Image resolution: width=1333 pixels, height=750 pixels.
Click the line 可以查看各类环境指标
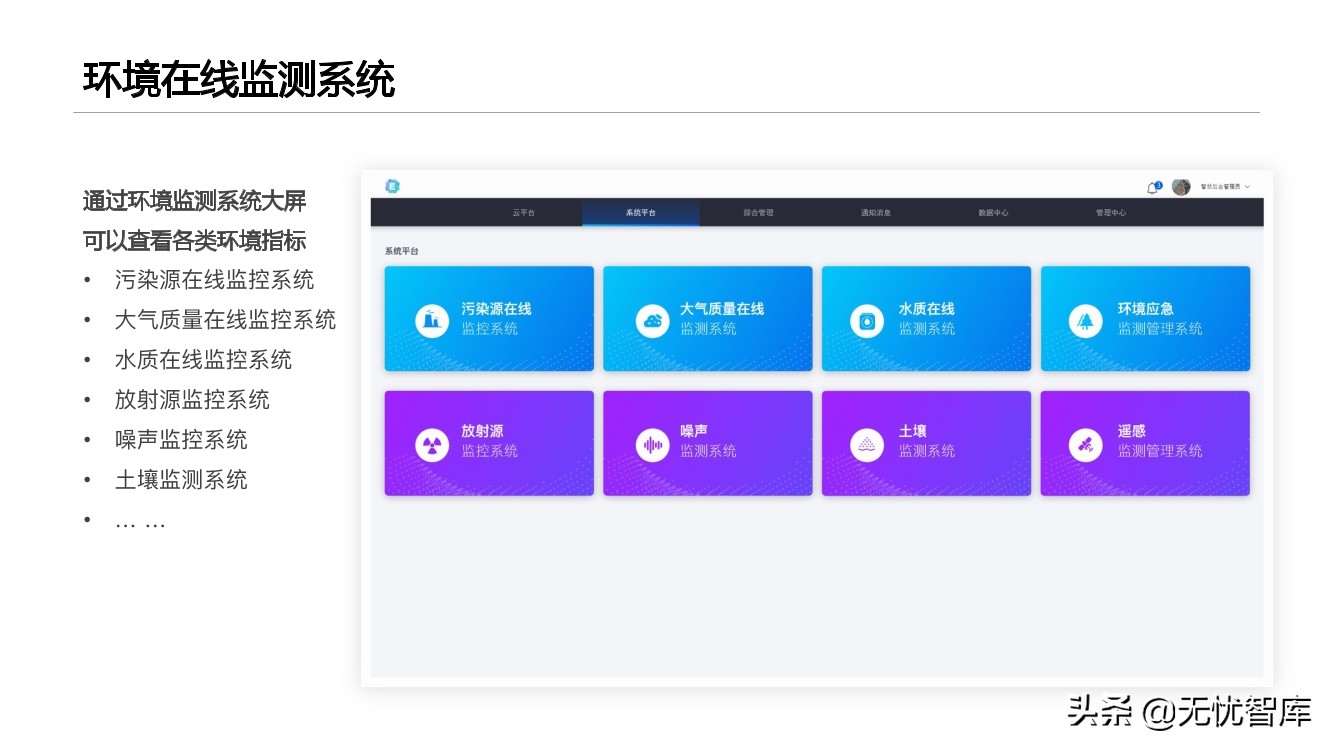click(194, 241)
